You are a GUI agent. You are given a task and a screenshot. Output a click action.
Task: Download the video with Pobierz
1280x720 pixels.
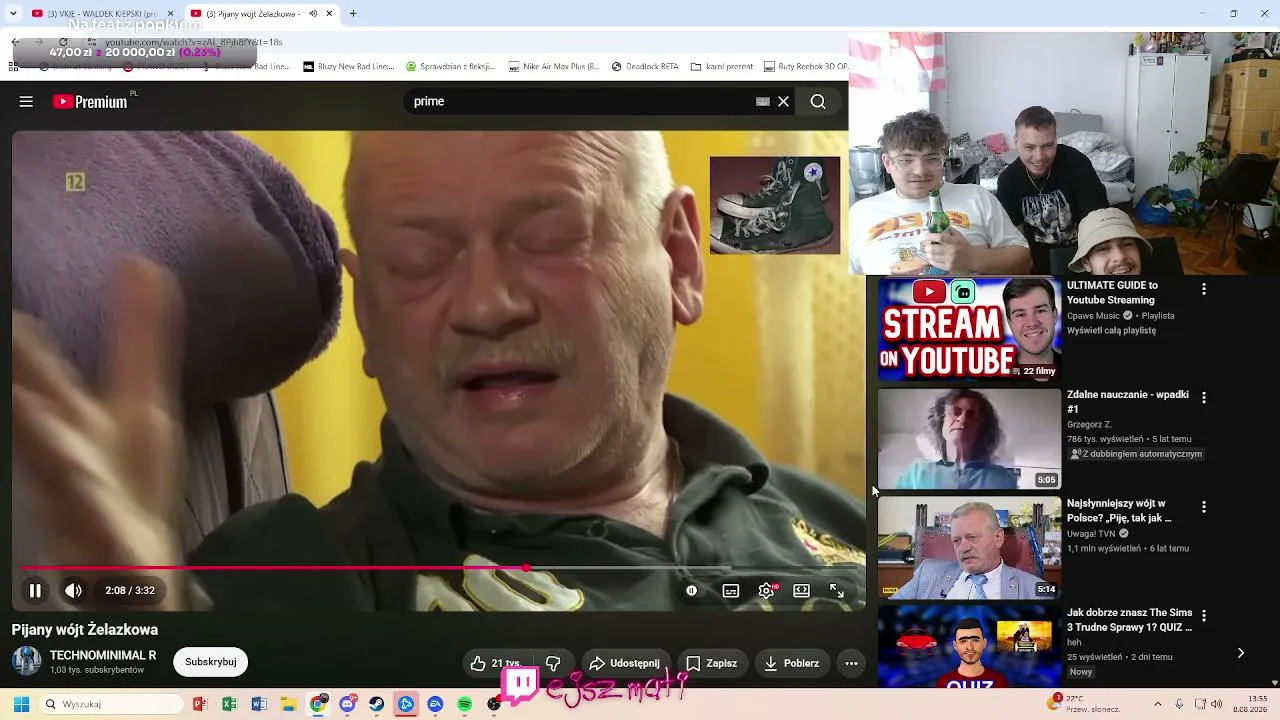792,663
